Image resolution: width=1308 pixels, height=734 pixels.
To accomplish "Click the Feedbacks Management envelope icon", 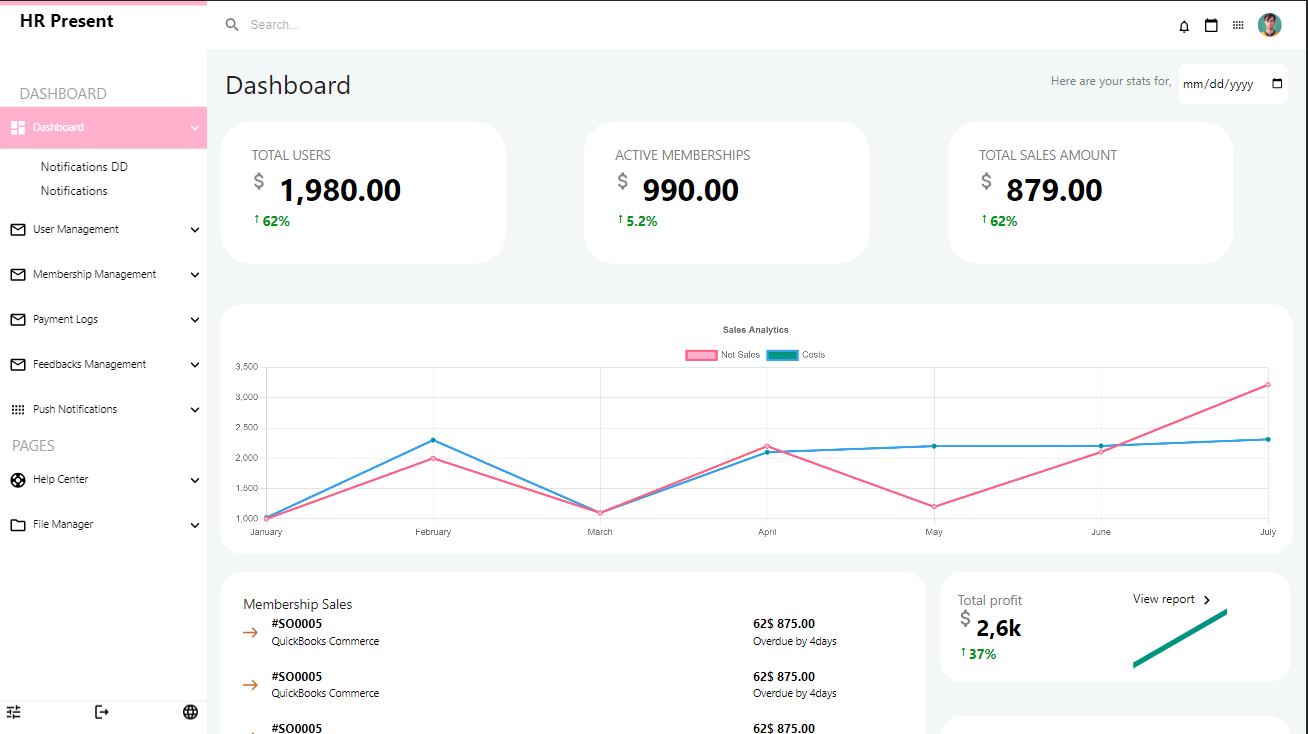I will click(18, 365).
